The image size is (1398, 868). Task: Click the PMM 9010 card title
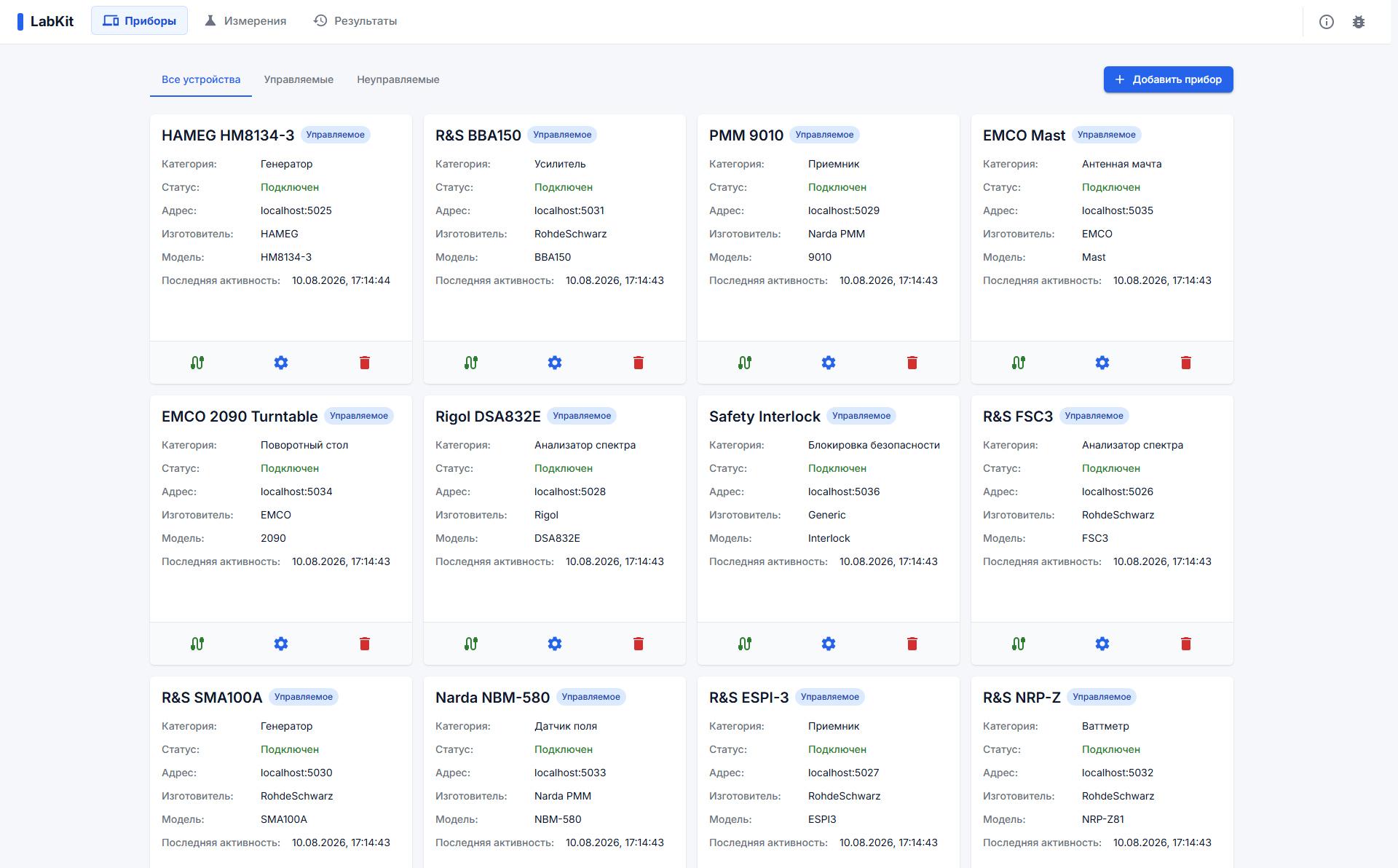click(746, 135)
